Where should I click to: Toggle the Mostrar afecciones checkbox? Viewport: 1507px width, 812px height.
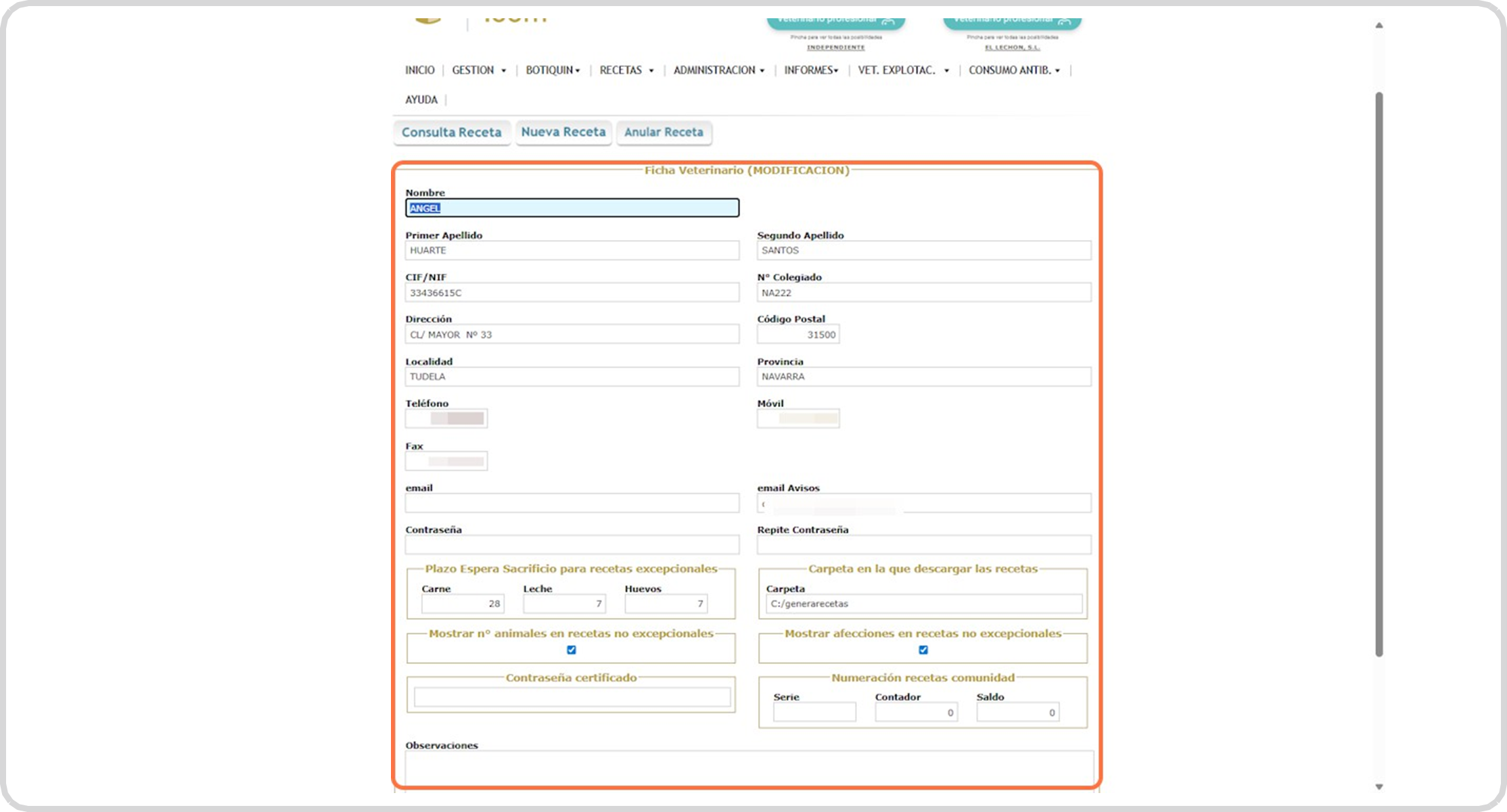click(923, 650)
